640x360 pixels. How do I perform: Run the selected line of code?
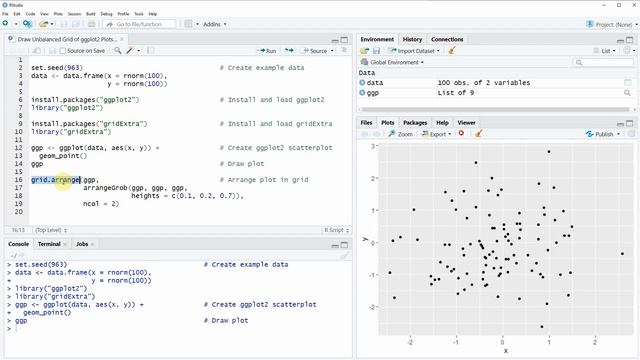(267, 51)
